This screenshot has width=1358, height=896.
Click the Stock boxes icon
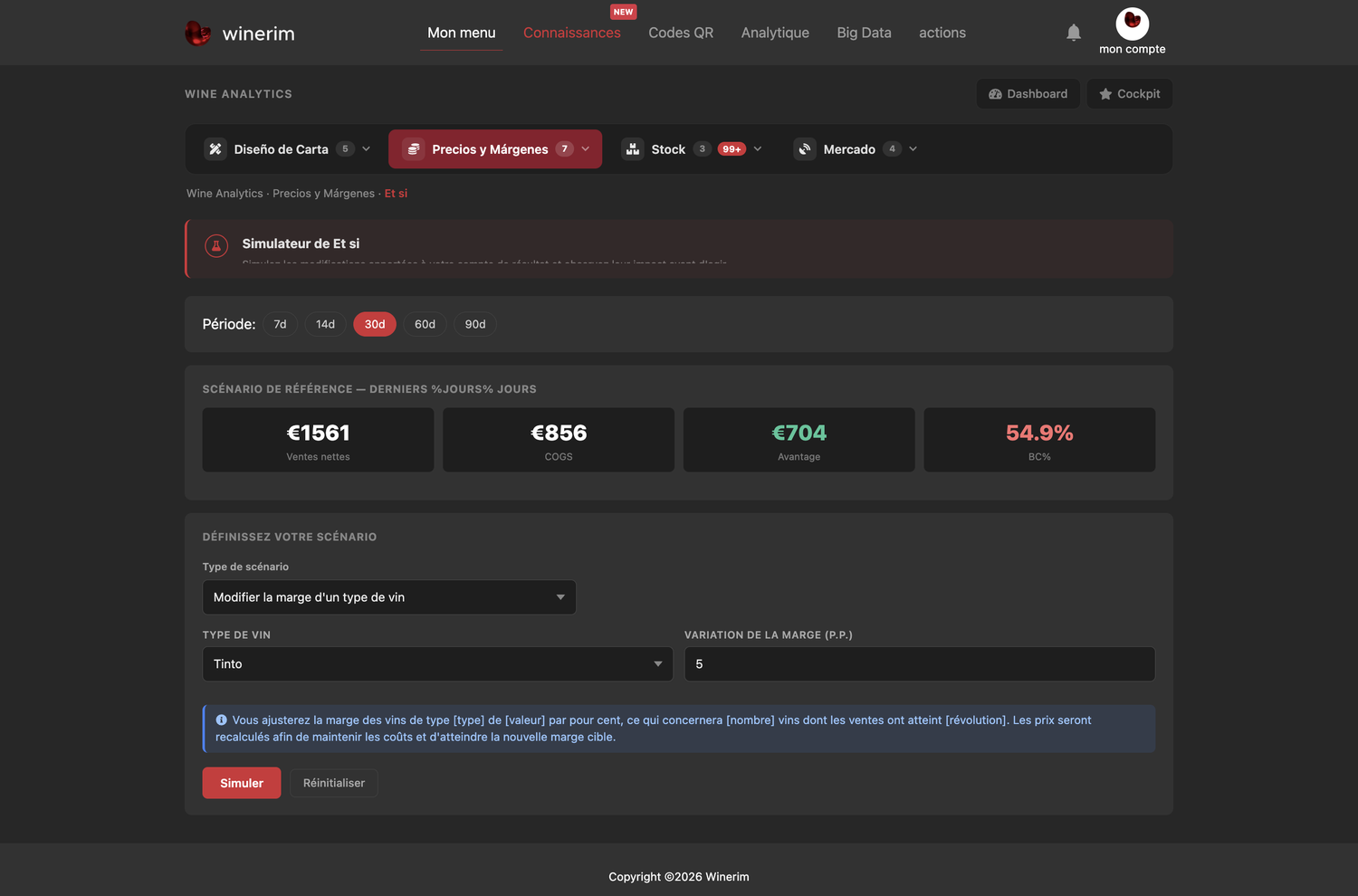point(633,149)
